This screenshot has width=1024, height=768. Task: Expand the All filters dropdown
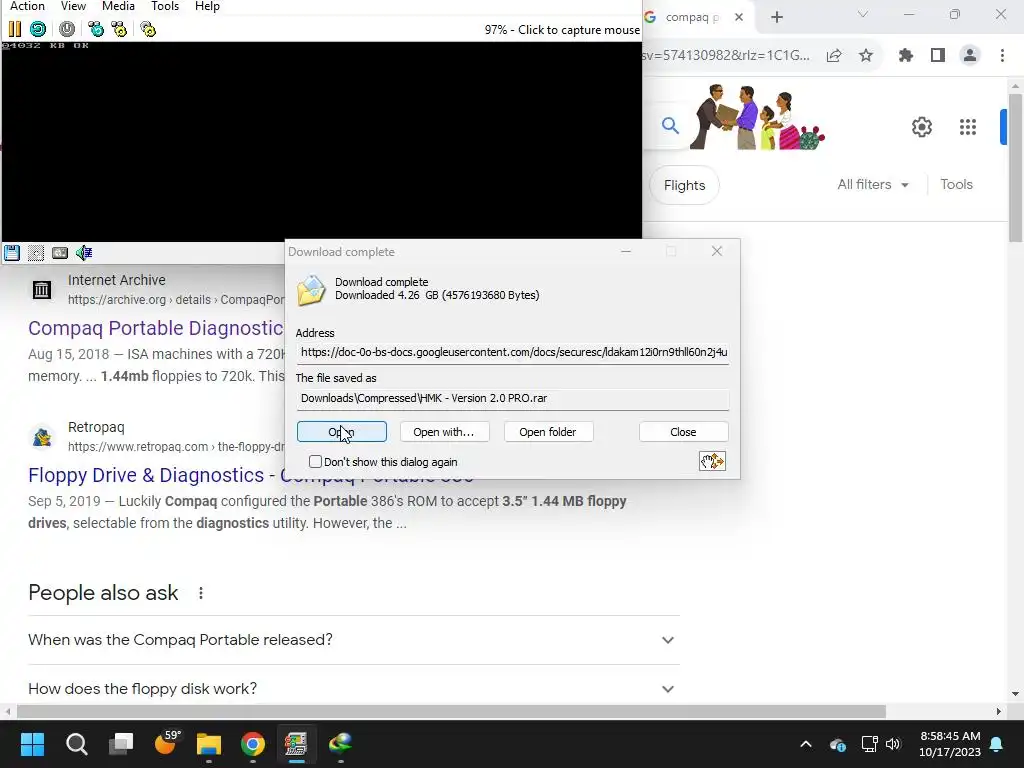873,185
